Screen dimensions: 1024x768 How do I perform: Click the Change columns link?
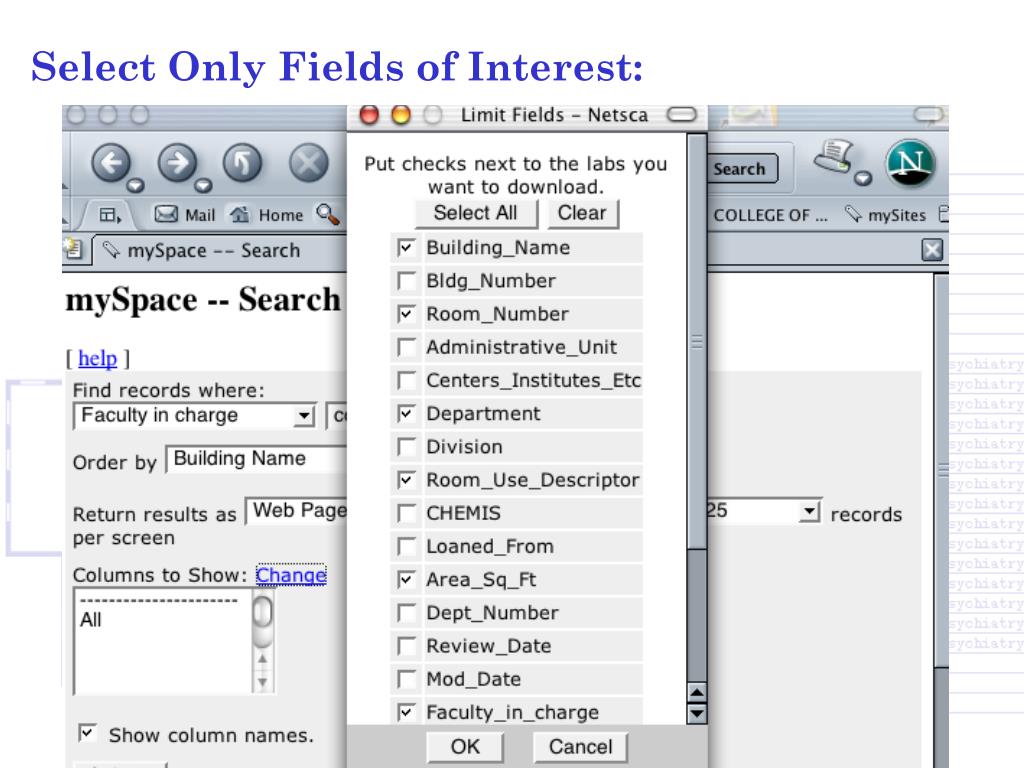coord(291,575)
